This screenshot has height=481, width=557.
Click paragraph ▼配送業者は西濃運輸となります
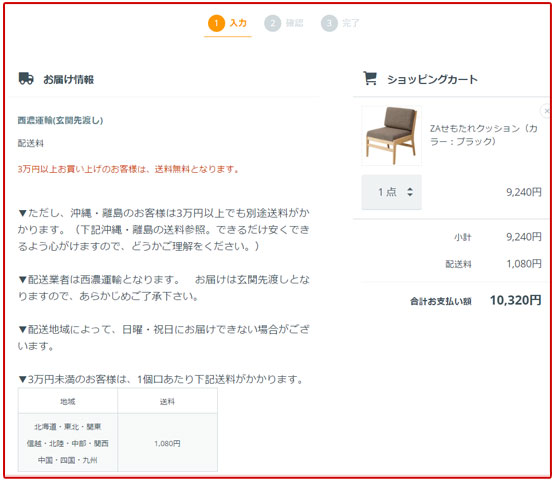tap(163, 288)
